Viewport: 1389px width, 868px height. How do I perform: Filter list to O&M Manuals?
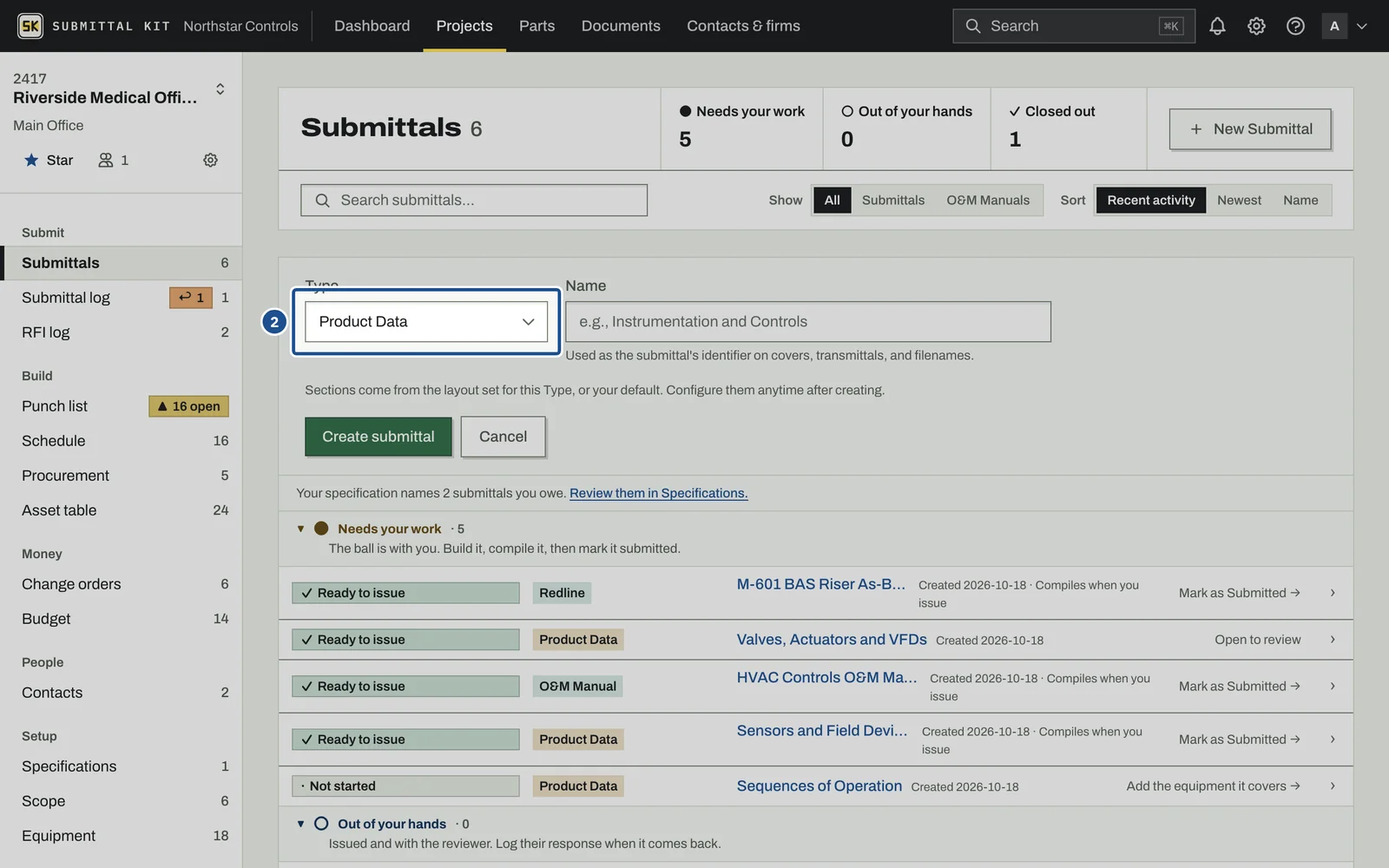[988, 201]
